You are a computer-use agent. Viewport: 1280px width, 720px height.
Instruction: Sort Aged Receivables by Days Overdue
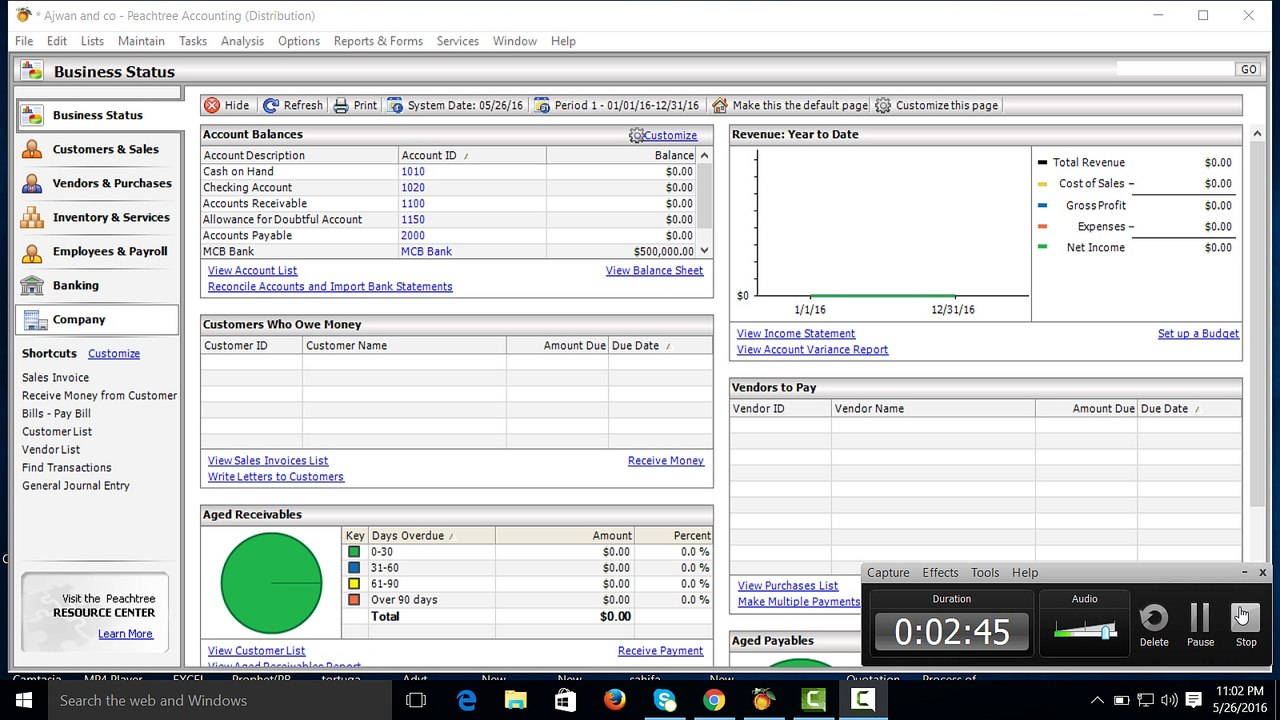(432, 536)
